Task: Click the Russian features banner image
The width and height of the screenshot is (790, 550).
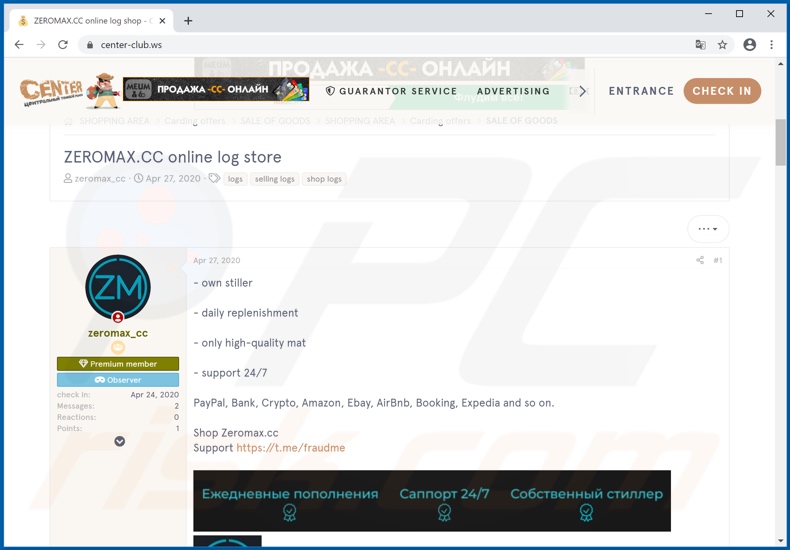Action: (x=432, y=501)
